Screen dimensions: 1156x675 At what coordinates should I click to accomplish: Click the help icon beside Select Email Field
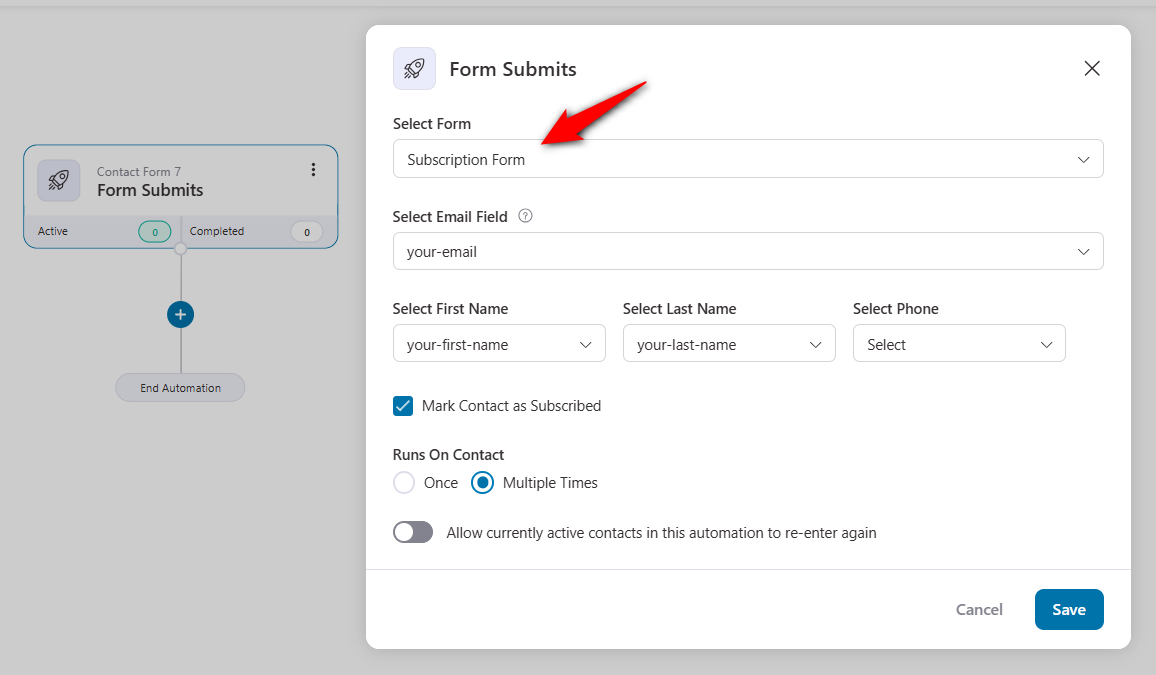pos(525,216)
